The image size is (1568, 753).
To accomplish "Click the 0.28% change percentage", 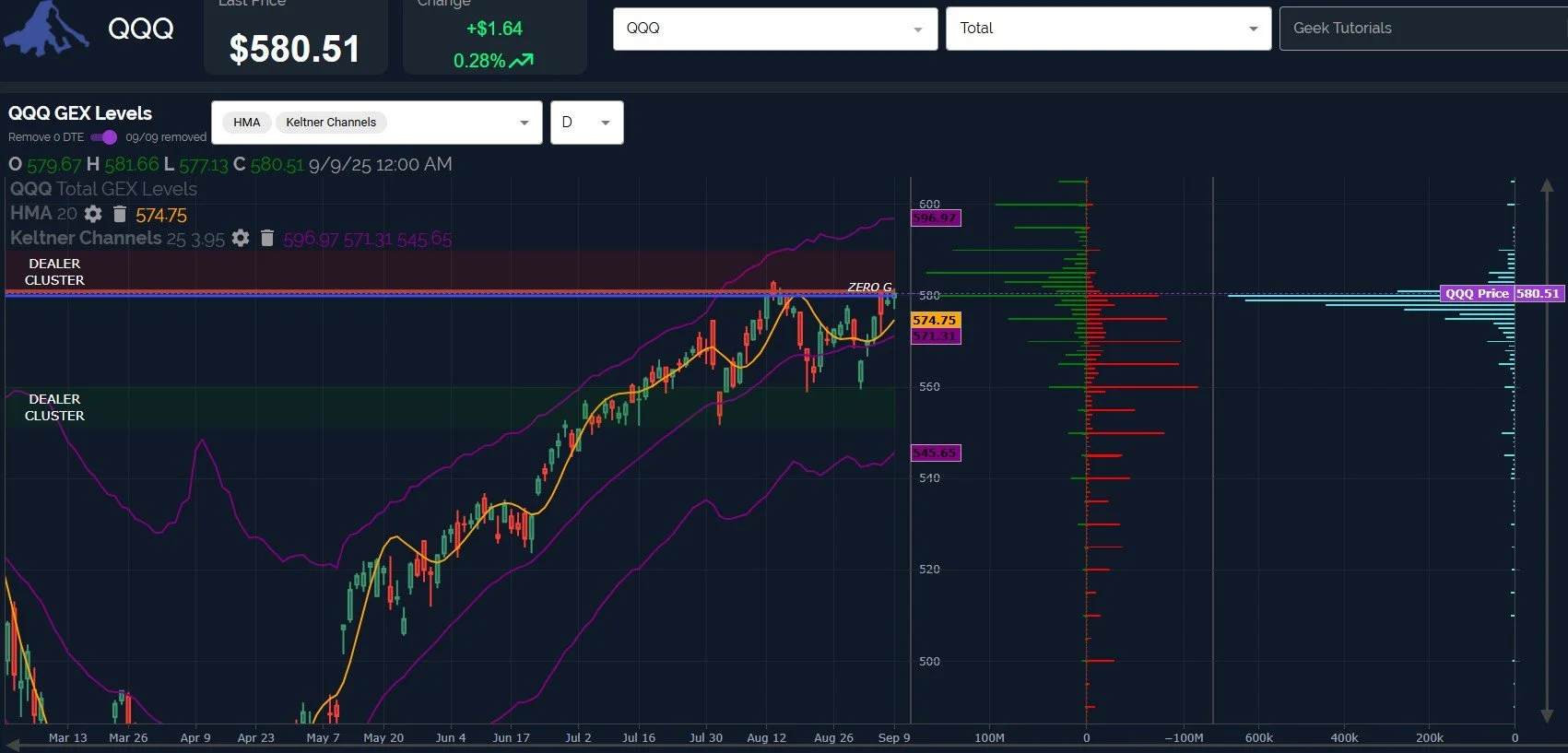I will [479, 61].
